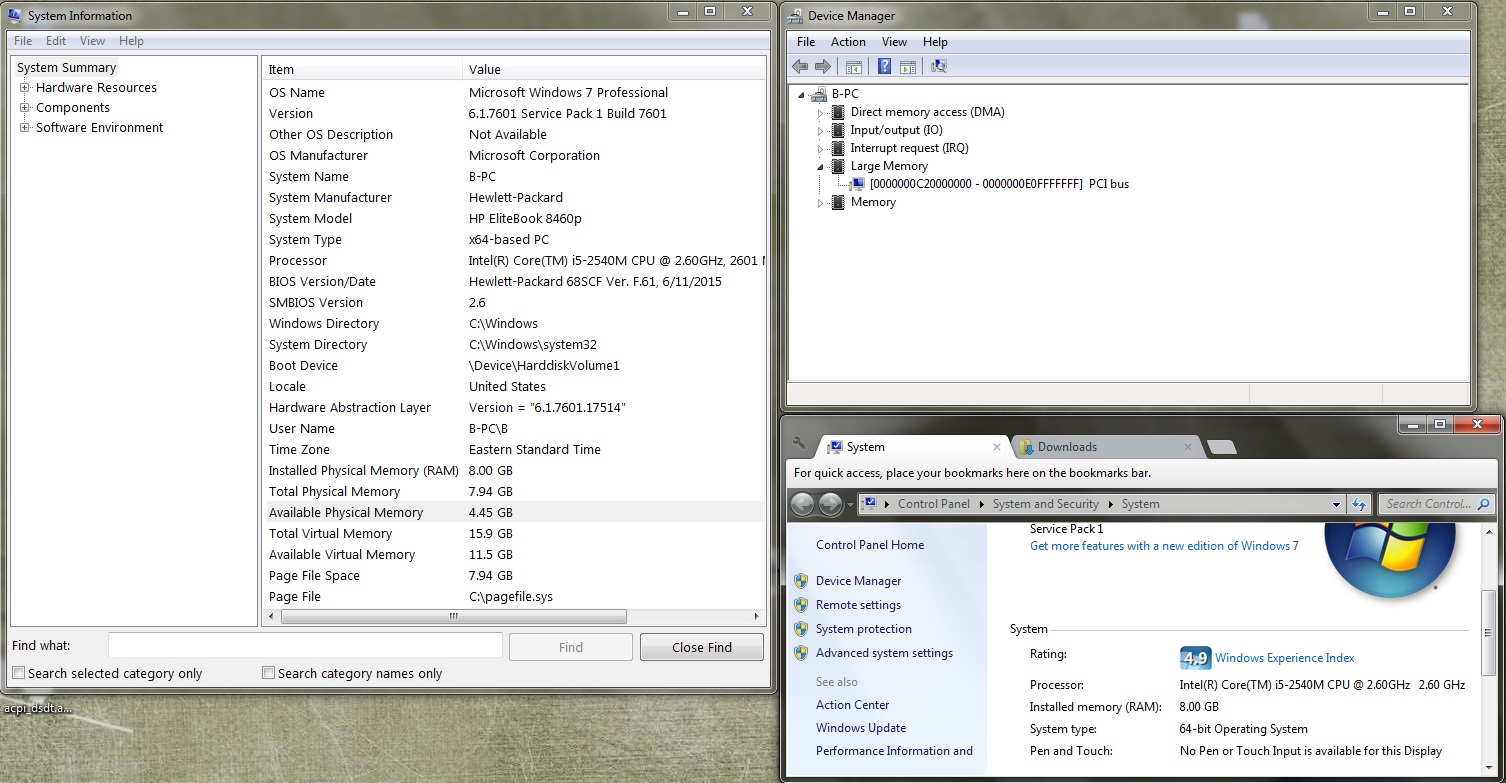The image size is (1506, 783).
Task: Select the Available Physical Memory row
Action: [515, 512]
